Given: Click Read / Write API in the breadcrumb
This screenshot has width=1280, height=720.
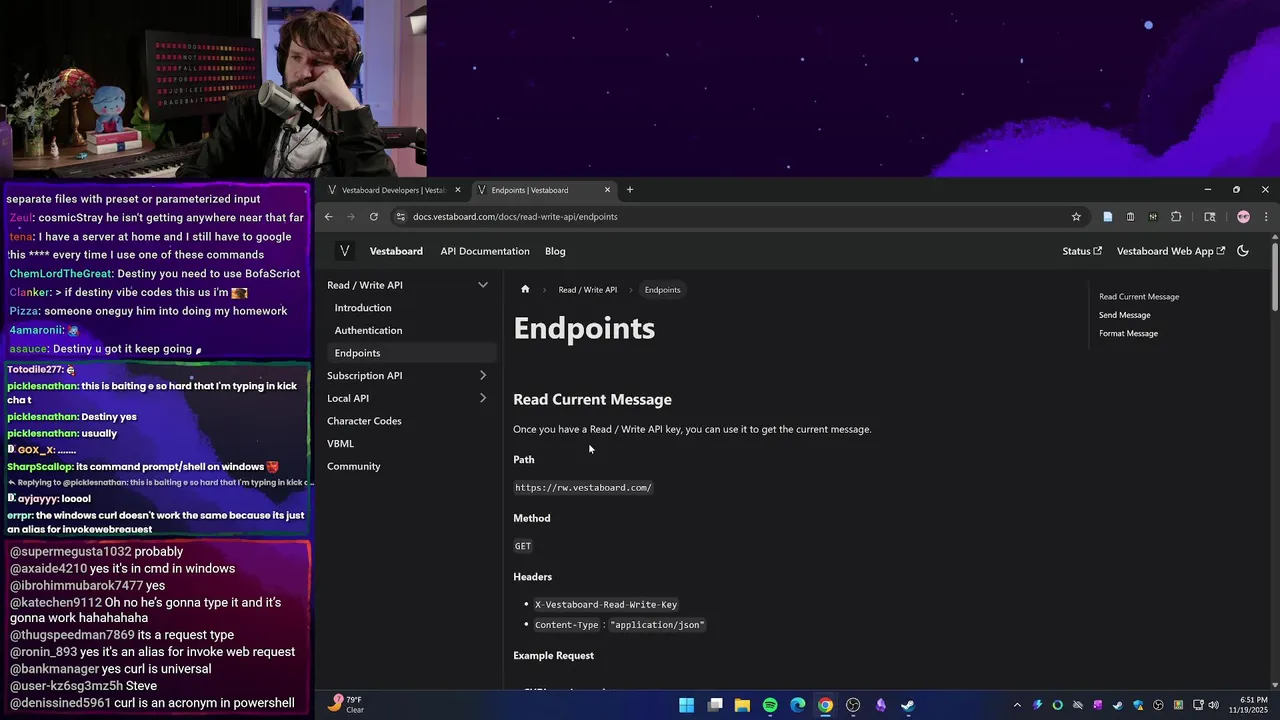Looking at the screenshot, I should 588,290.
